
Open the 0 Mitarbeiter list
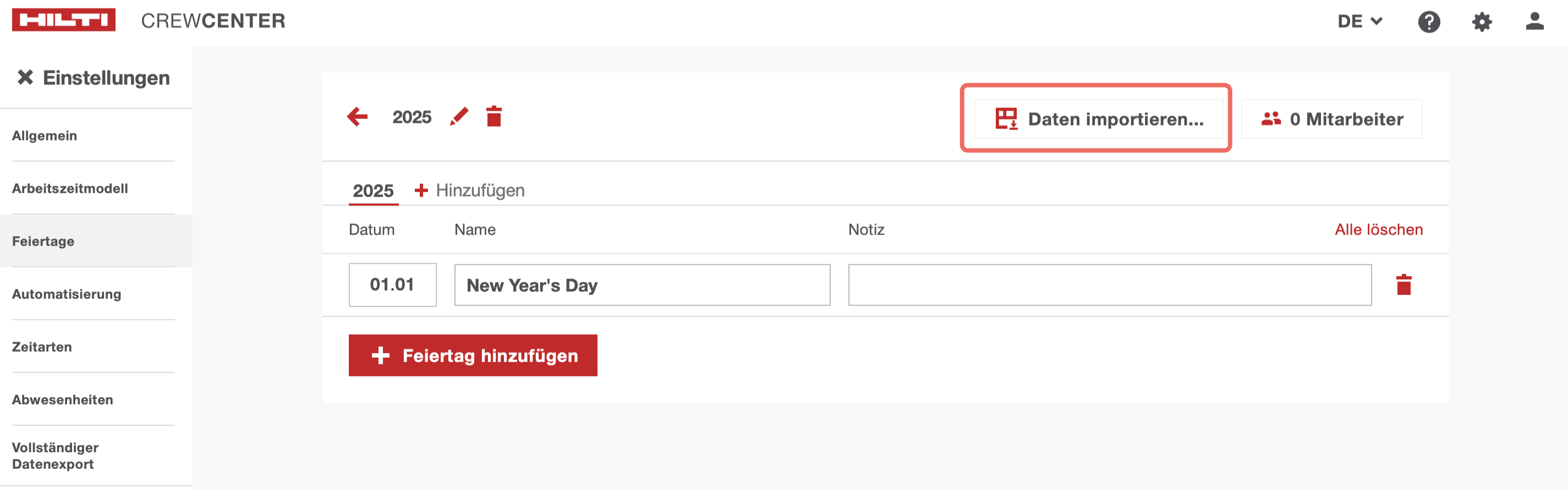pos(1331,119)
